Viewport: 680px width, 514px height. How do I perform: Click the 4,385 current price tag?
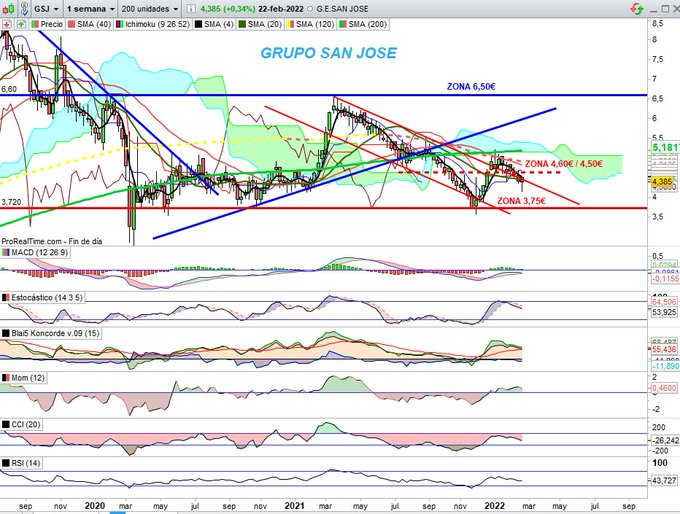pyautogui.click(x=662, y=181)
